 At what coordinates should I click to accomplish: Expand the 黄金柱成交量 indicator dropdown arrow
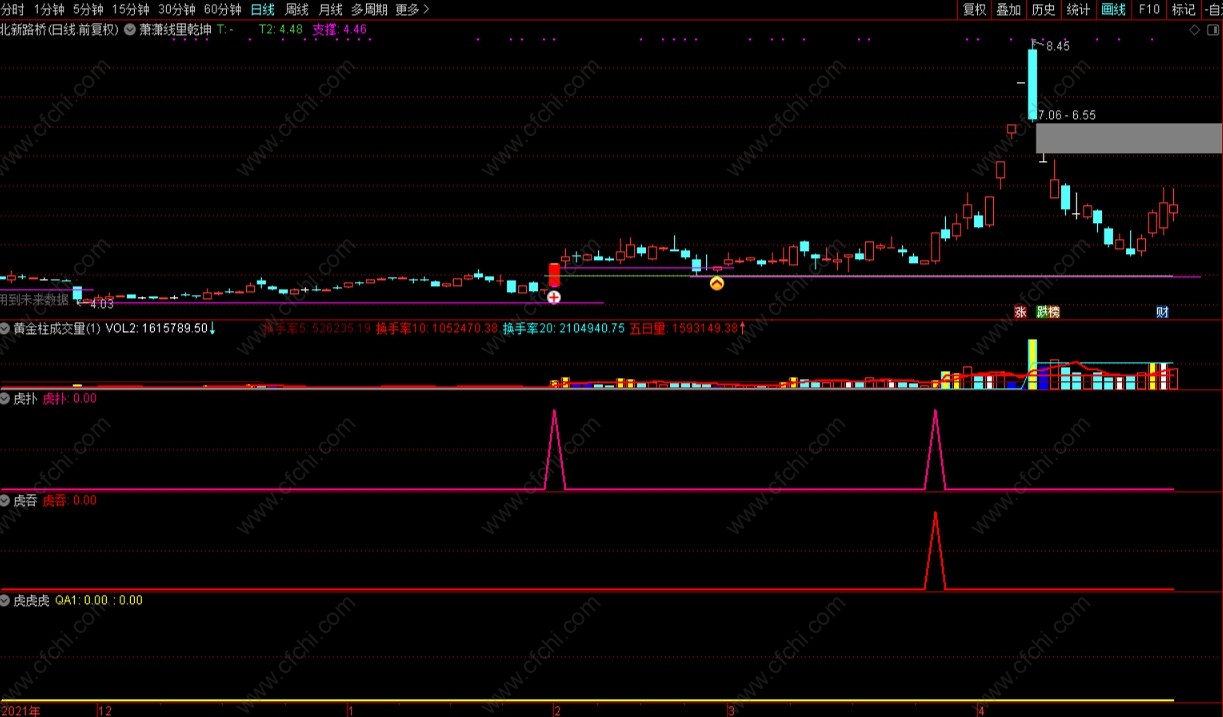point(6,328)
